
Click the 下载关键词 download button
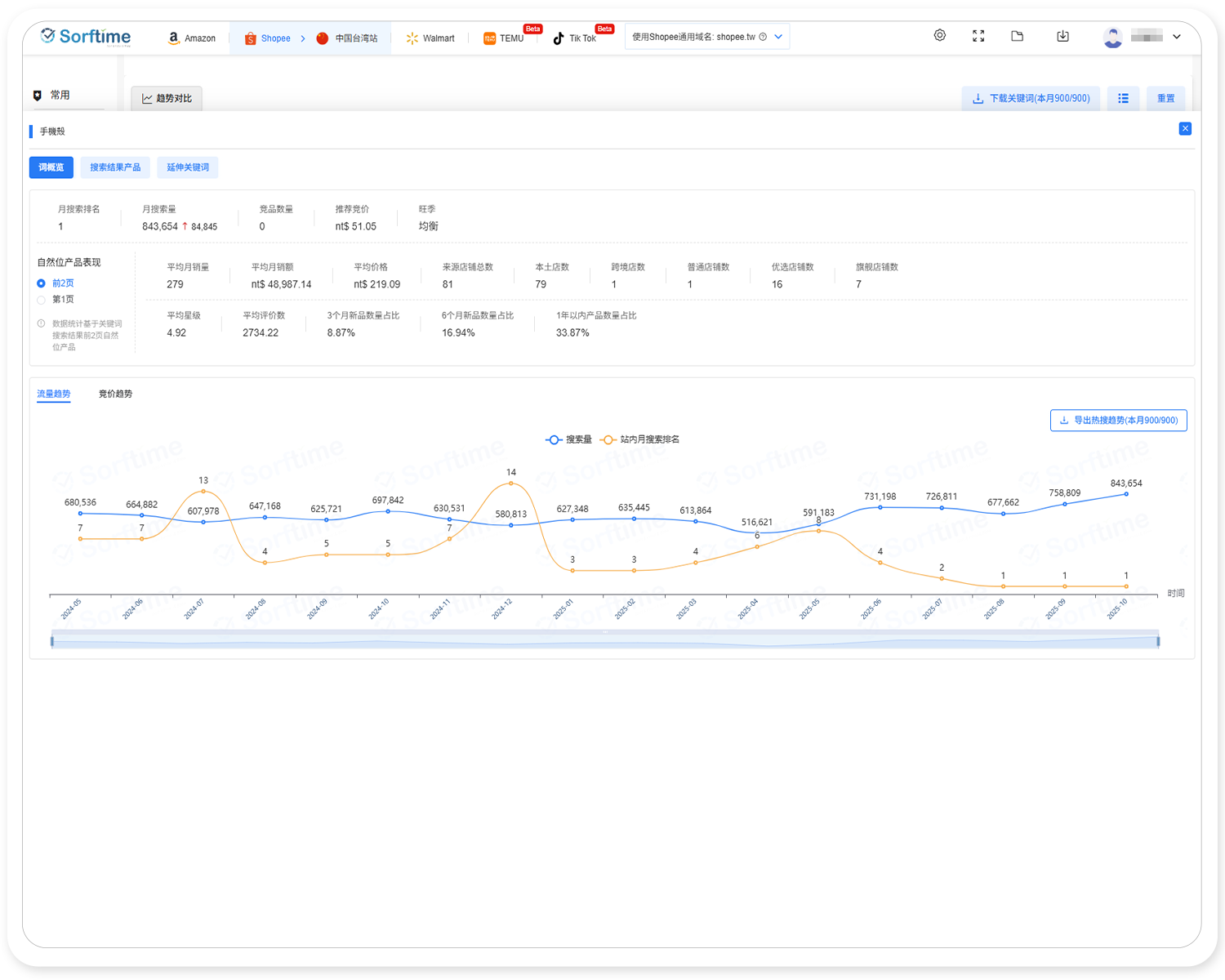tap(1031, 98)
